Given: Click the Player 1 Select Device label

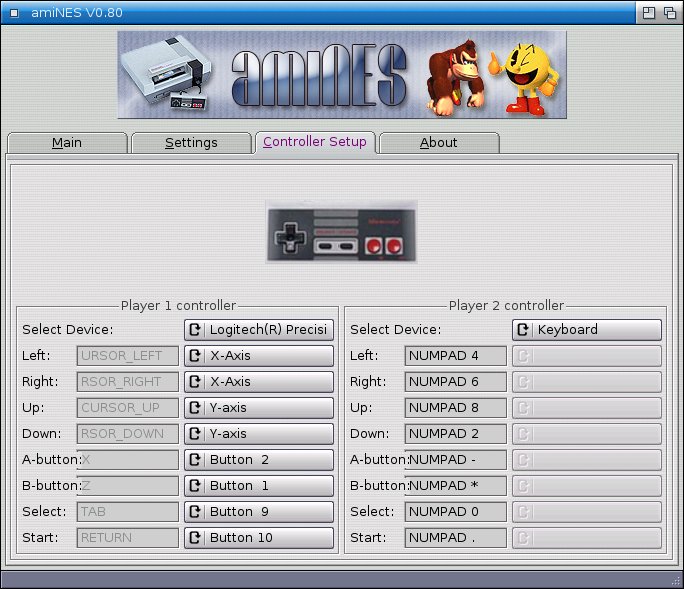Looking at the screenshot, I should point(68,330).
